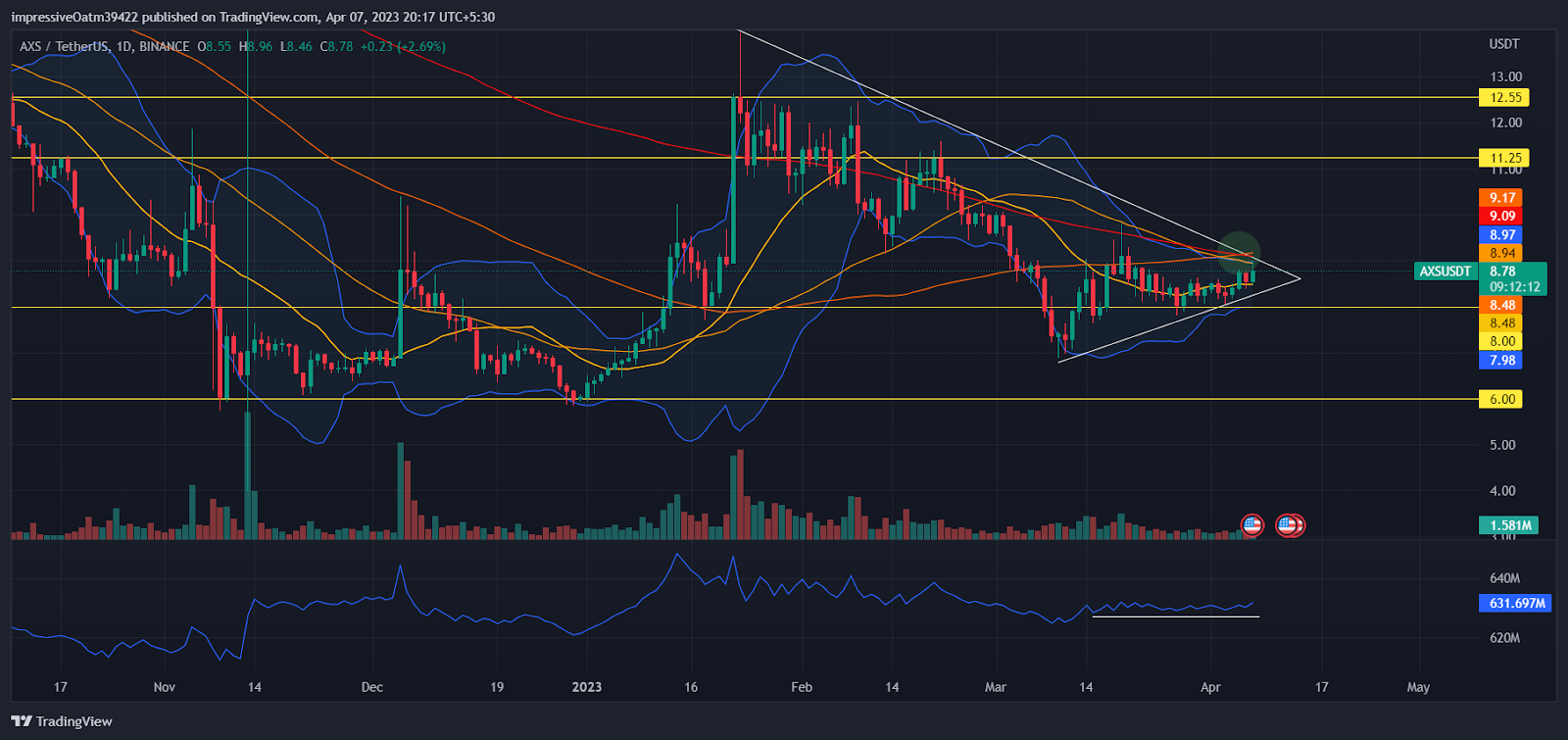
Task: Click the 13.00 price axis tick
Action: pyautogui.click(x=1506, y=76)
